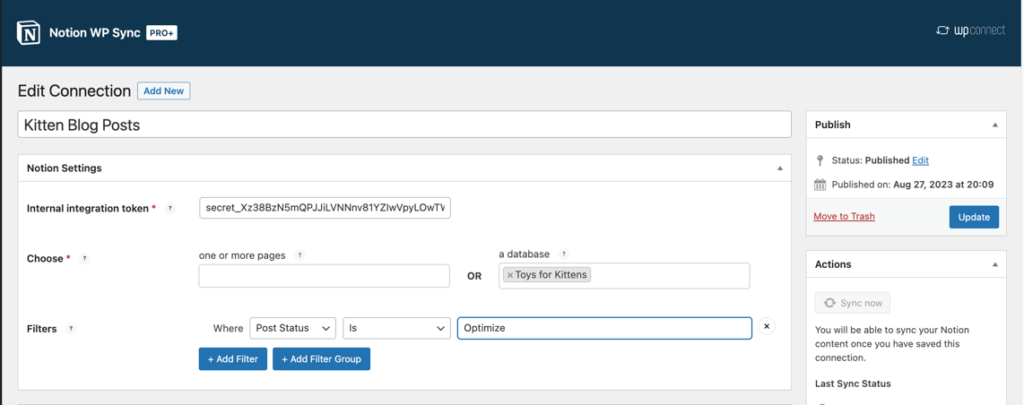Click the Move to Trash link
The image size is (1024, 405).
coord(846,216)
